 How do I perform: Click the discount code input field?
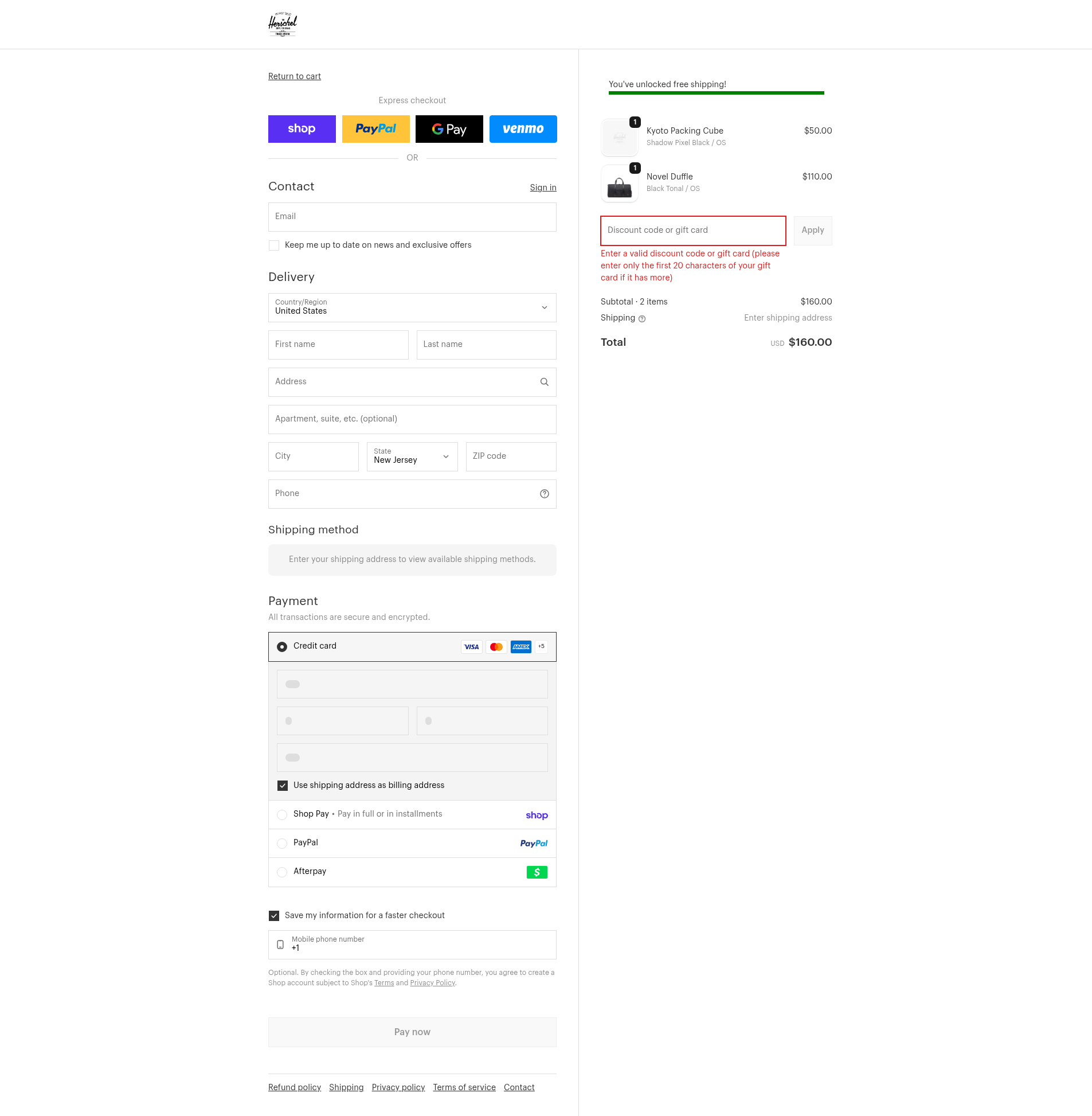(692, 231)
